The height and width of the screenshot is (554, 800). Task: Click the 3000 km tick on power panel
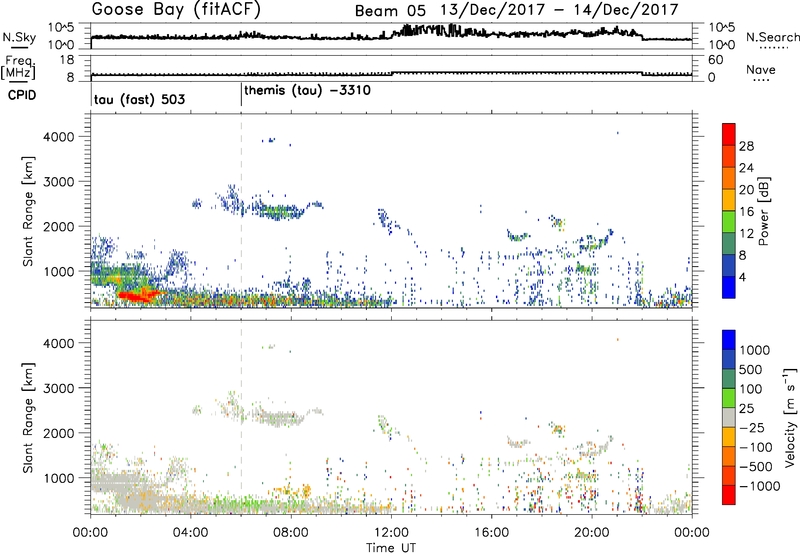[58, 182]
